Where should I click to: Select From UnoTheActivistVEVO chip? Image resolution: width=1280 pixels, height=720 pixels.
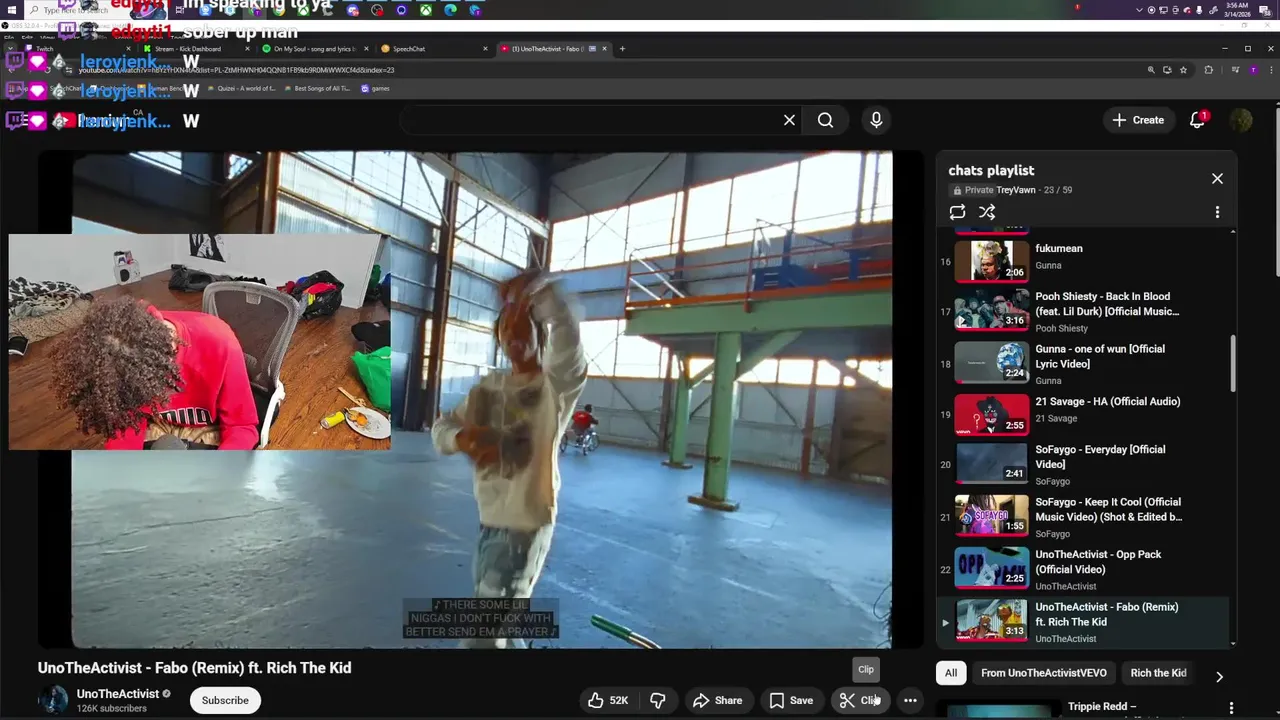(x=1044, y=673)
